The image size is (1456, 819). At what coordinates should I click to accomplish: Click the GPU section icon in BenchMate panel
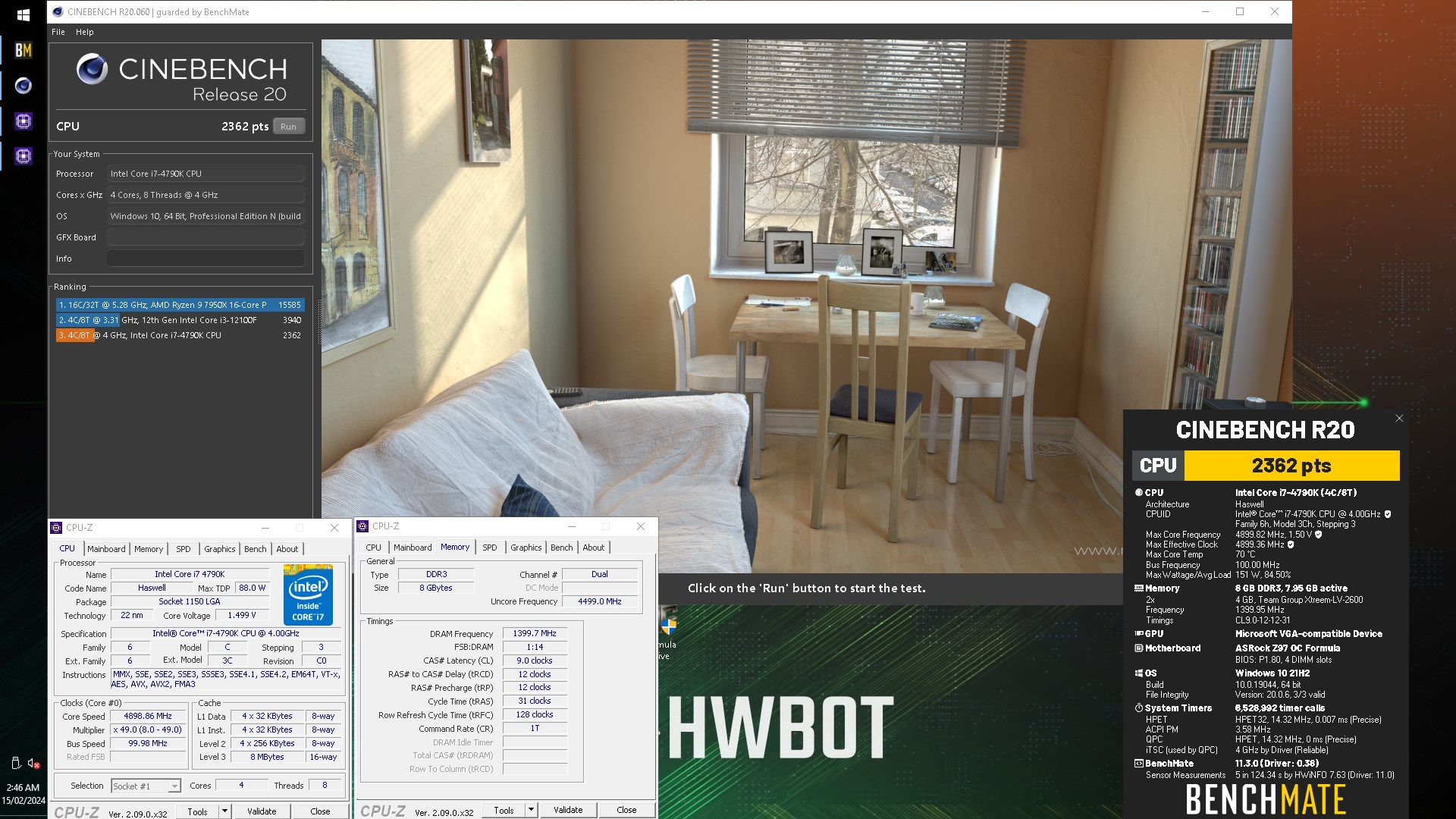pos(1138,634)
